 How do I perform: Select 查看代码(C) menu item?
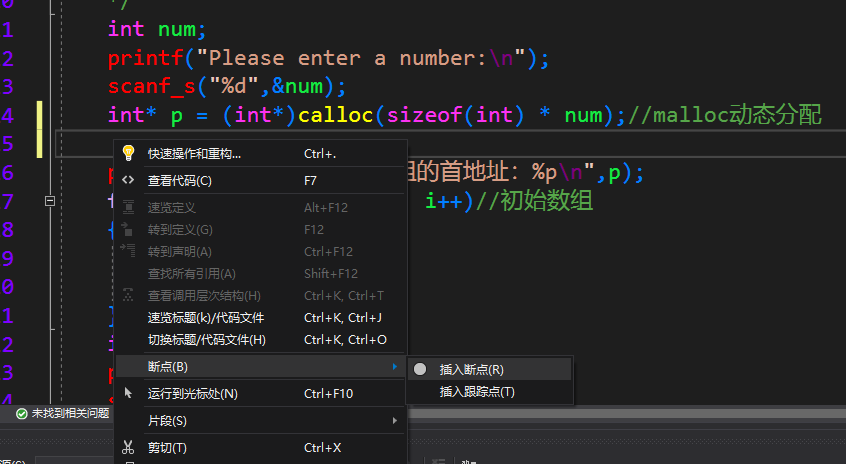pyautogui.click(x=261, y=181)
